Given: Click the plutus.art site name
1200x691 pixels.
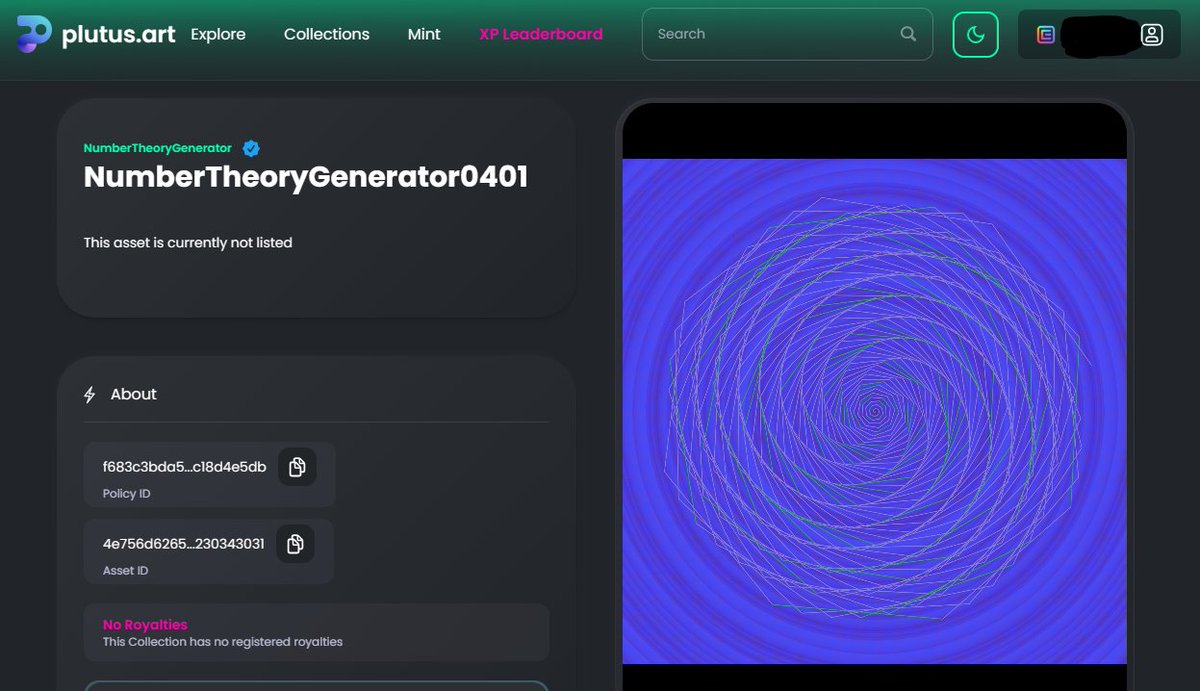Looking at the screenshot, I should pos(118,35).
